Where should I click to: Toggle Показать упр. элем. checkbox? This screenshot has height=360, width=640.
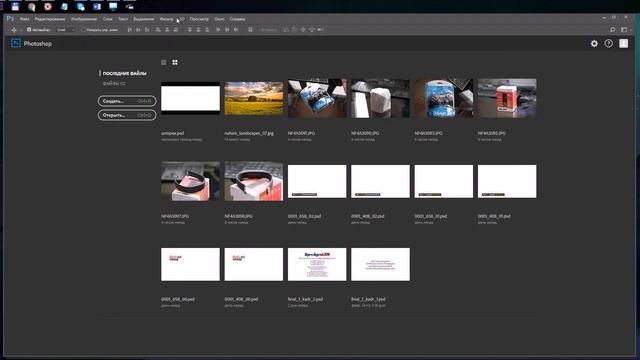pos(83,30)
